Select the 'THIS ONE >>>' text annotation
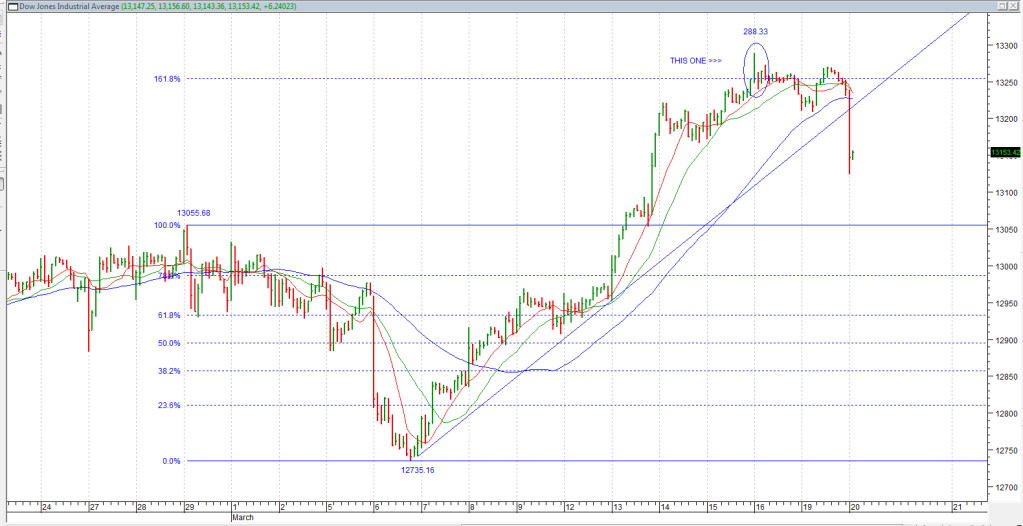The height and width of the screenshot is (526, 1023). pyautogui.click(x=695, y=61)
